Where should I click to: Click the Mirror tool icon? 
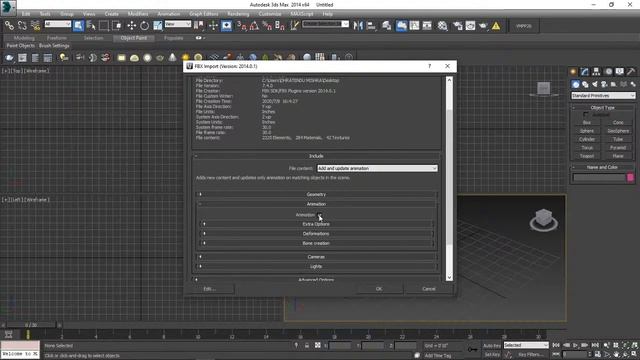[358, 26]
